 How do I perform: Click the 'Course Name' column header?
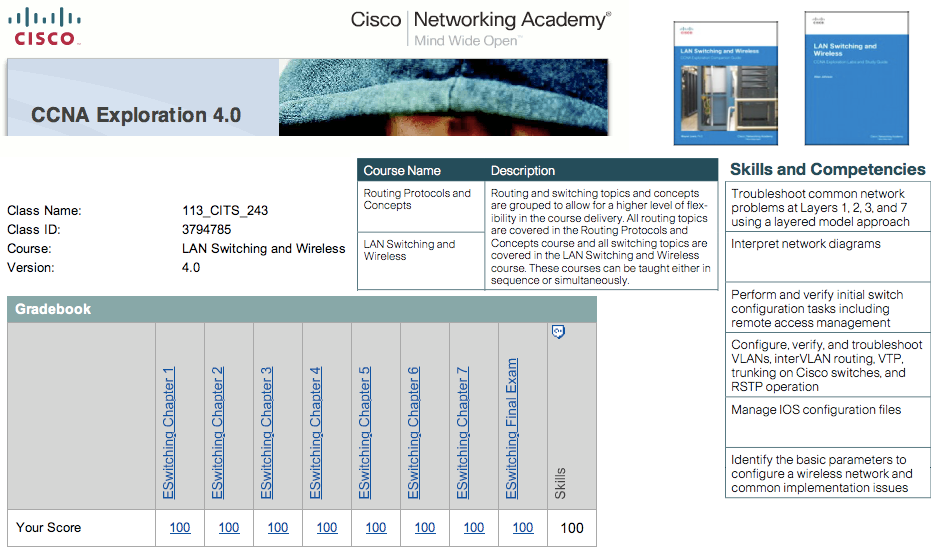(x=402, y=171)
